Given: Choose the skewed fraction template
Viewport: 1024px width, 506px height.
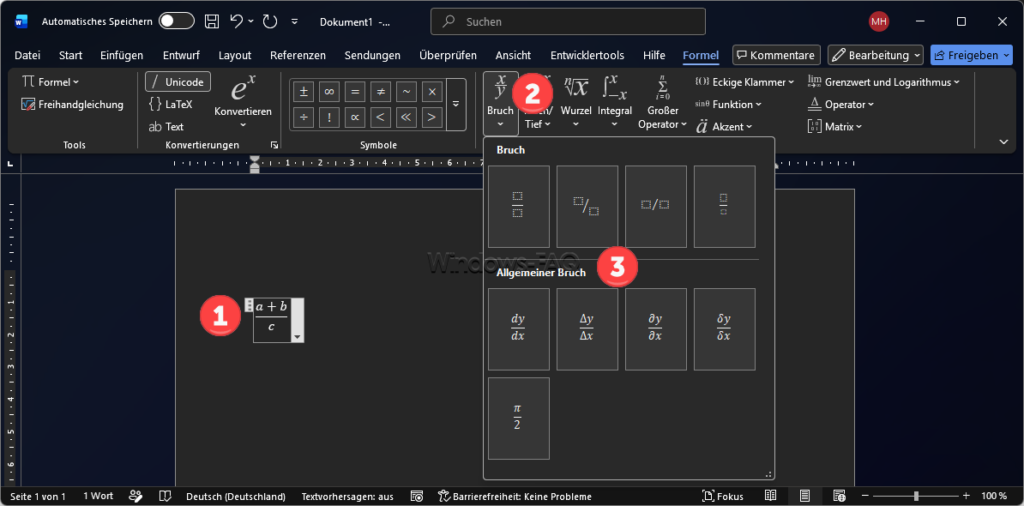Looking at the screenshot, I should pos(587,206).
